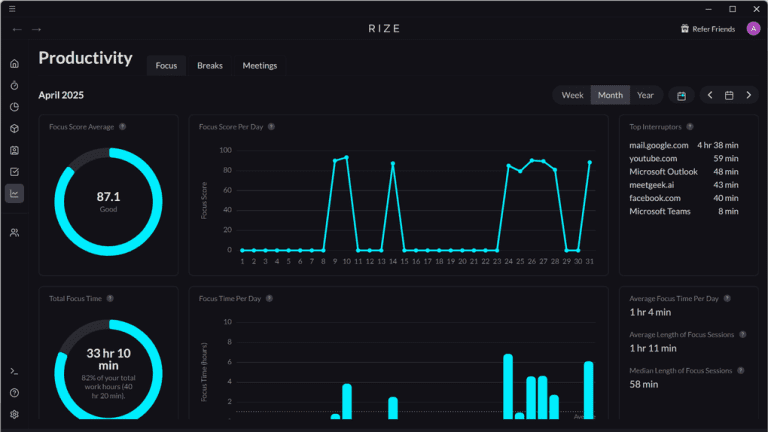
Task: Select the Week range toggle
Action: (x=572, y=95)
